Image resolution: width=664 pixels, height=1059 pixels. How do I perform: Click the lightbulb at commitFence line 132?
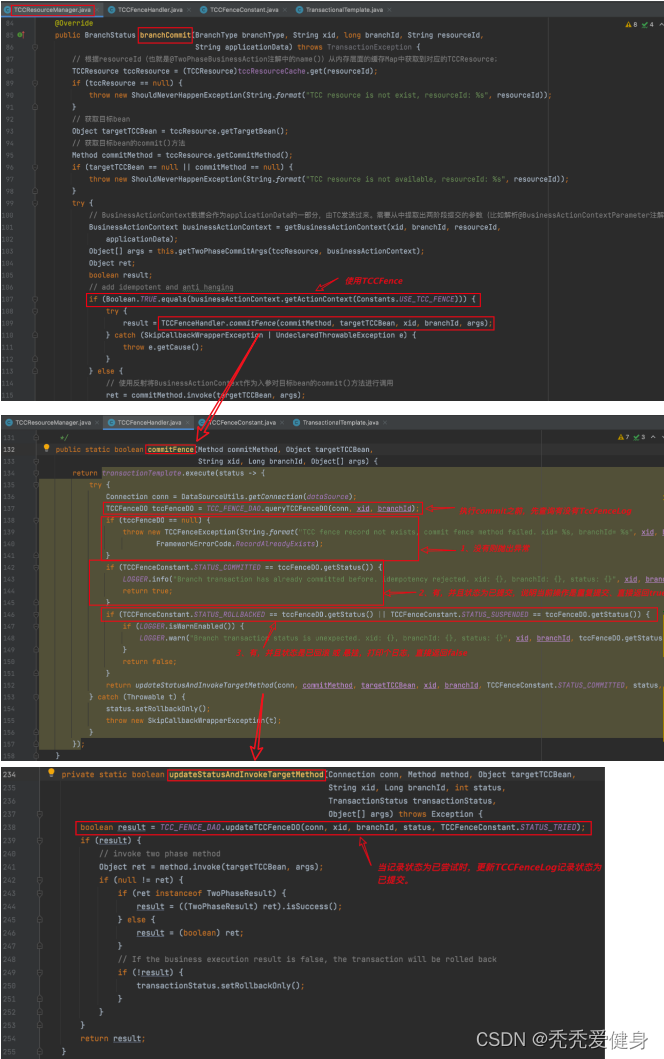tap(47, 448)
